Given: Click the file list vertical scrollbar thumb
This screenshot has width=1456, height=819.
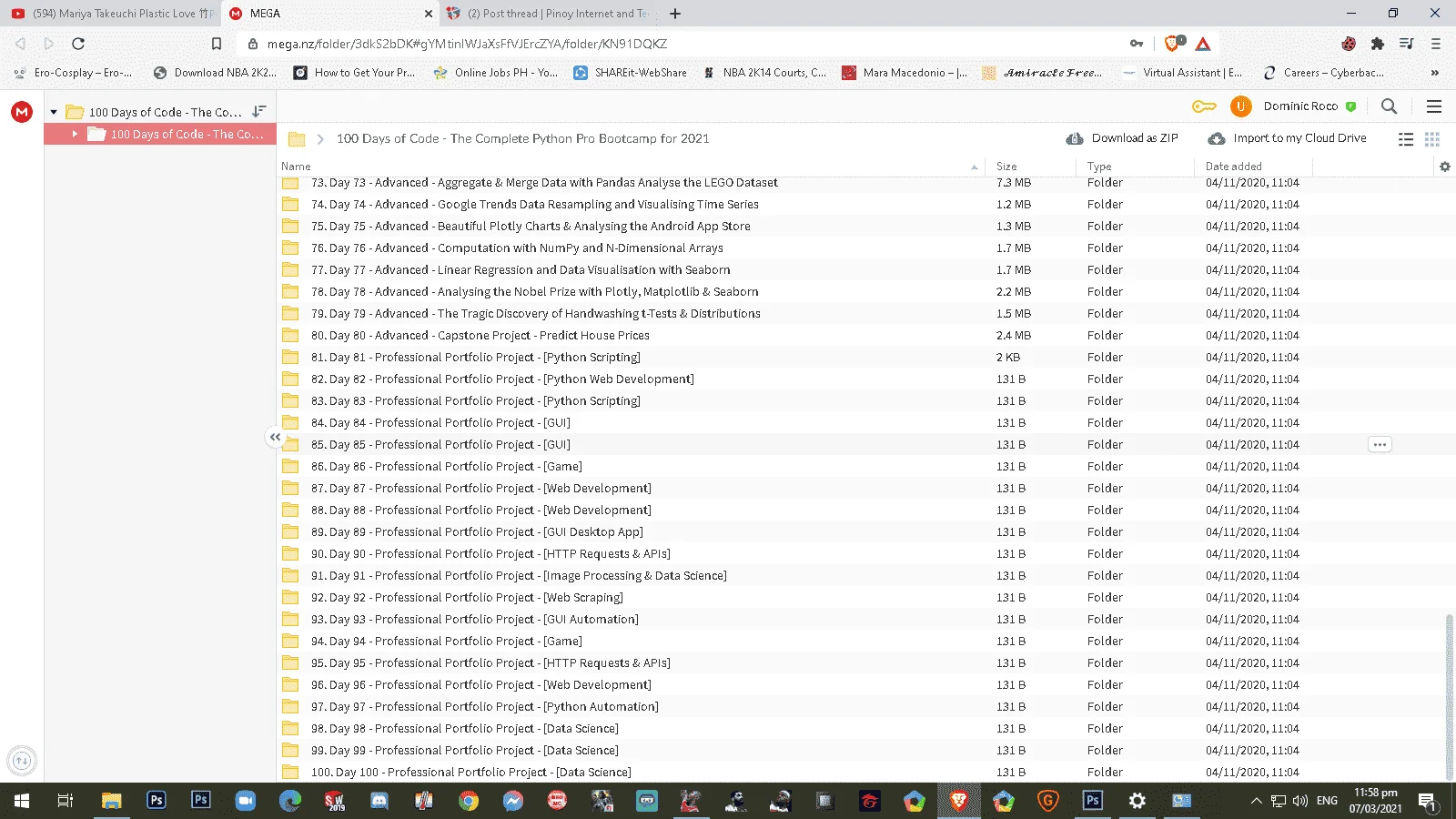Looking at the screenshot, I should [x=1450, y=696].
